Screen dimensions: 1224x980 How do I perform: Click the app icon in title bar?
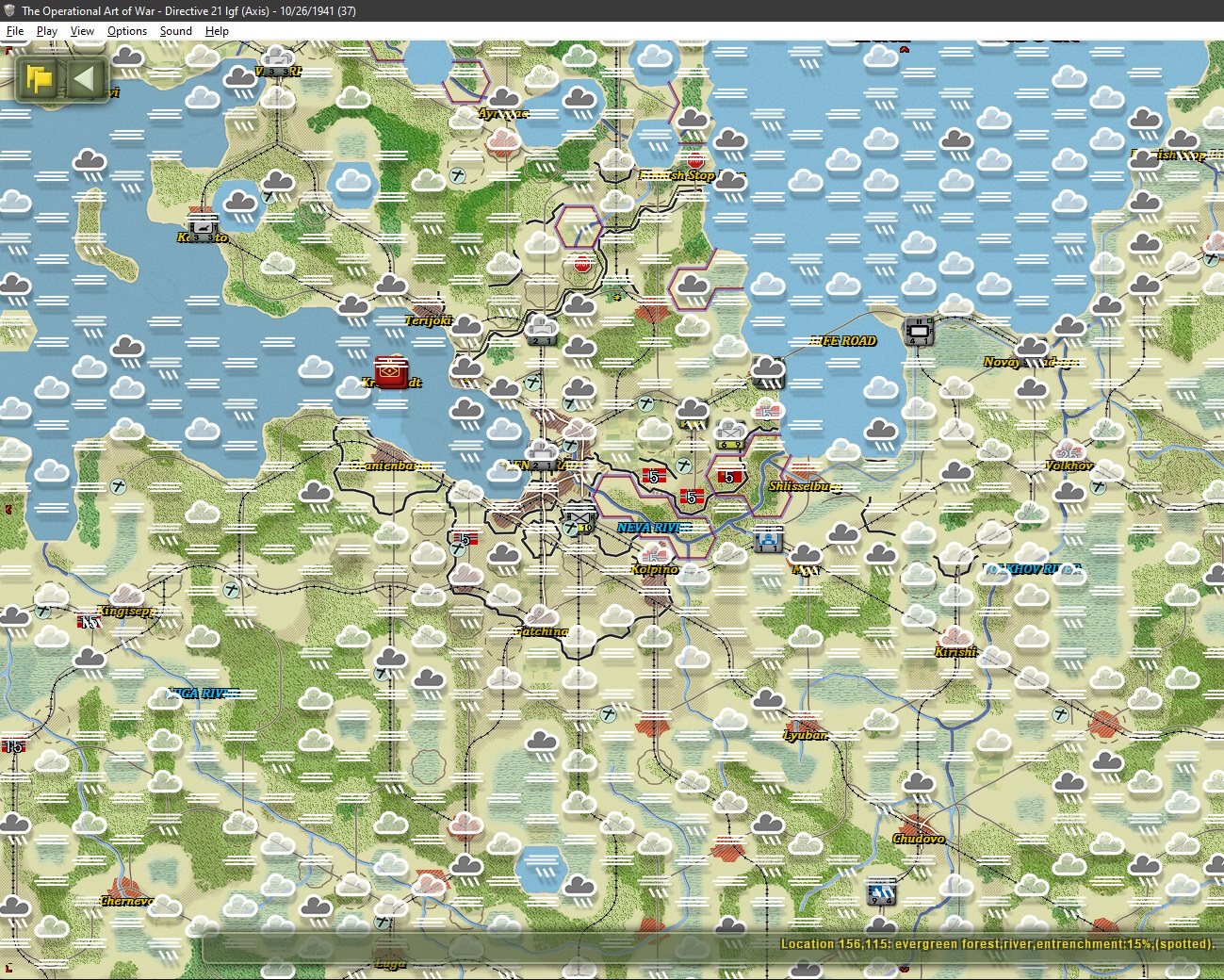pos(9,10)
